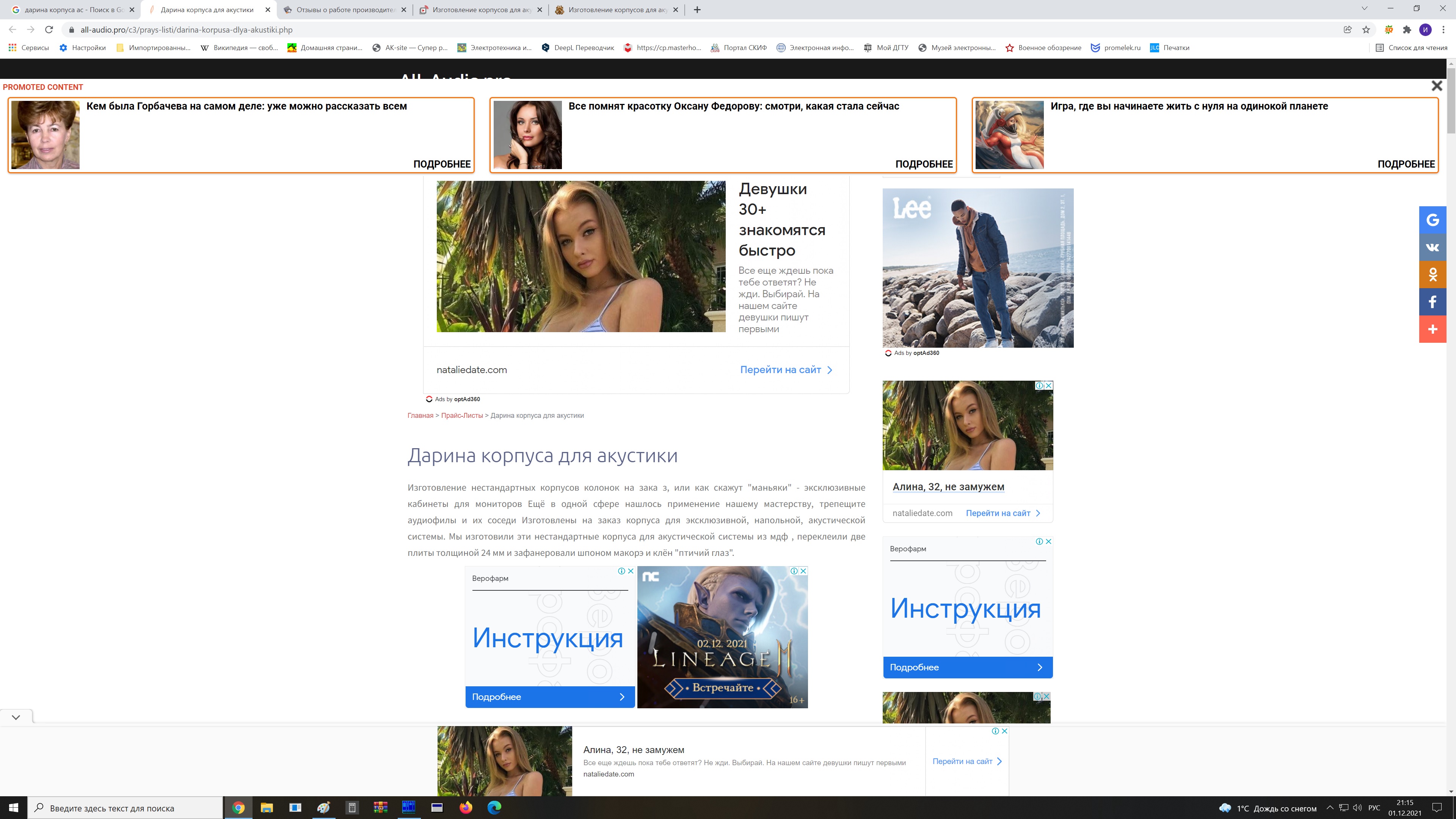Open the Википедия bookmark

[239, 47]
